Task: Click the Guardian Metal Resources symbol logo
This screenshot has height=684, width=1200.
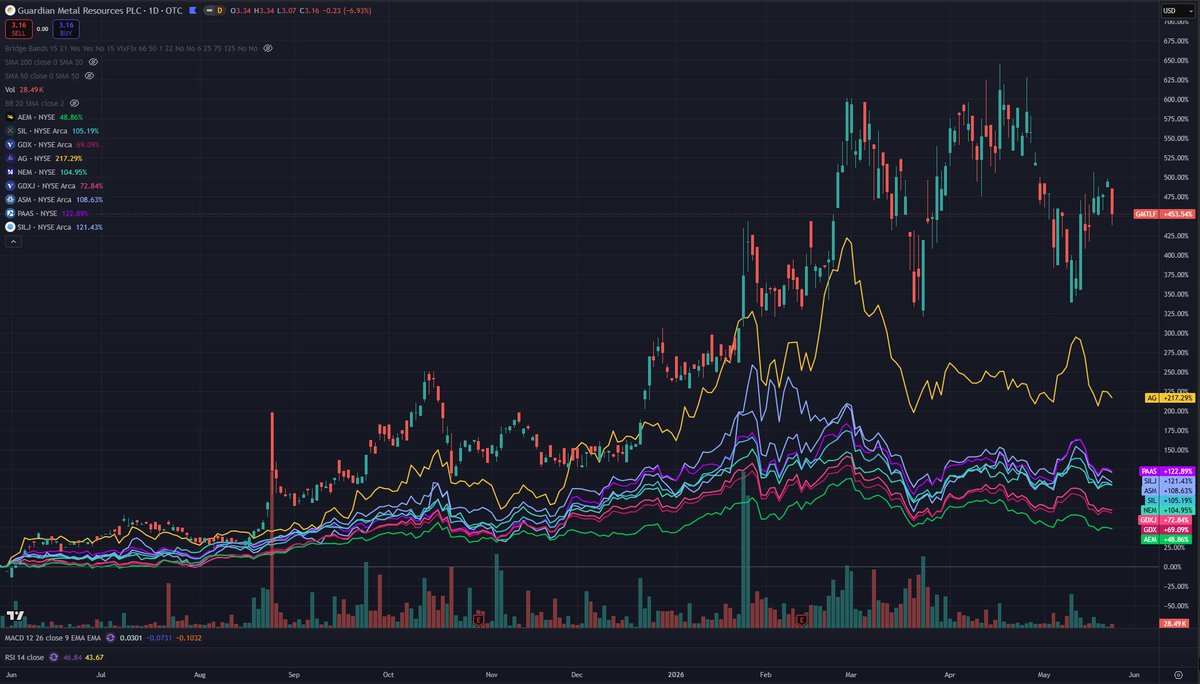Action: pos(11,10)
